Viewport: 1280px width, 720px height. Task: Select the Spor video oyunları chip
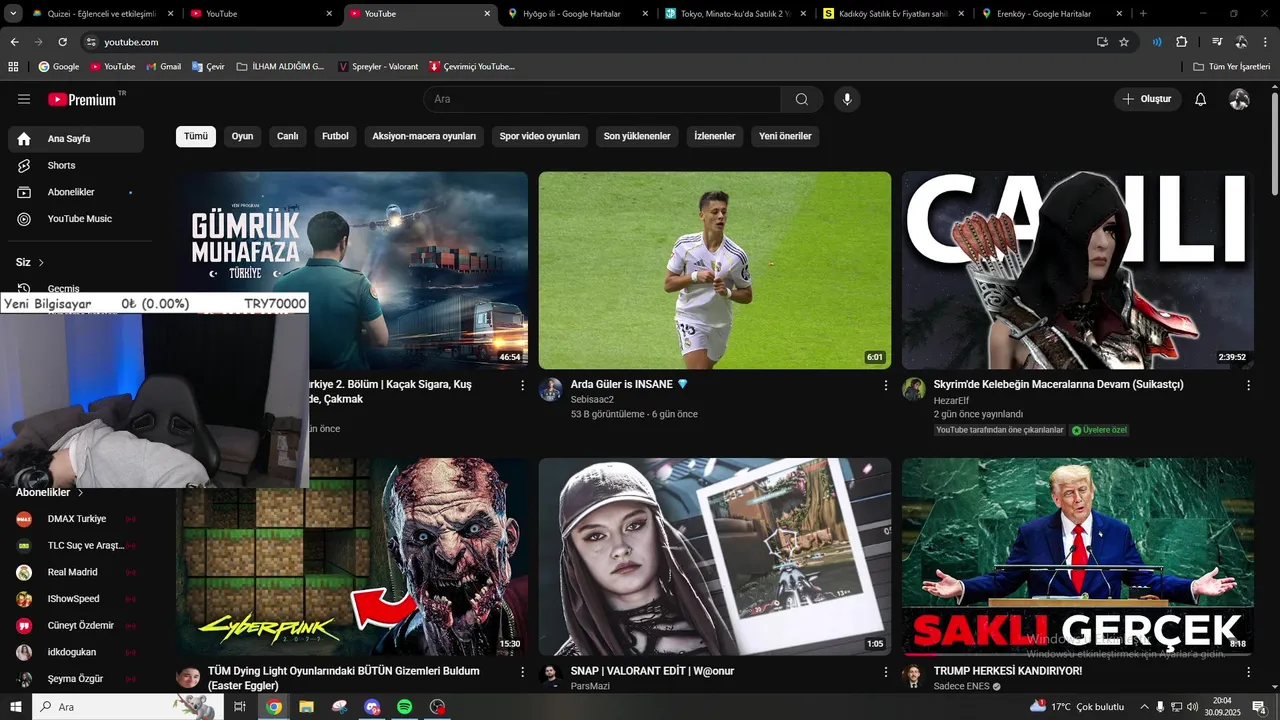click(x=540, y=136)
